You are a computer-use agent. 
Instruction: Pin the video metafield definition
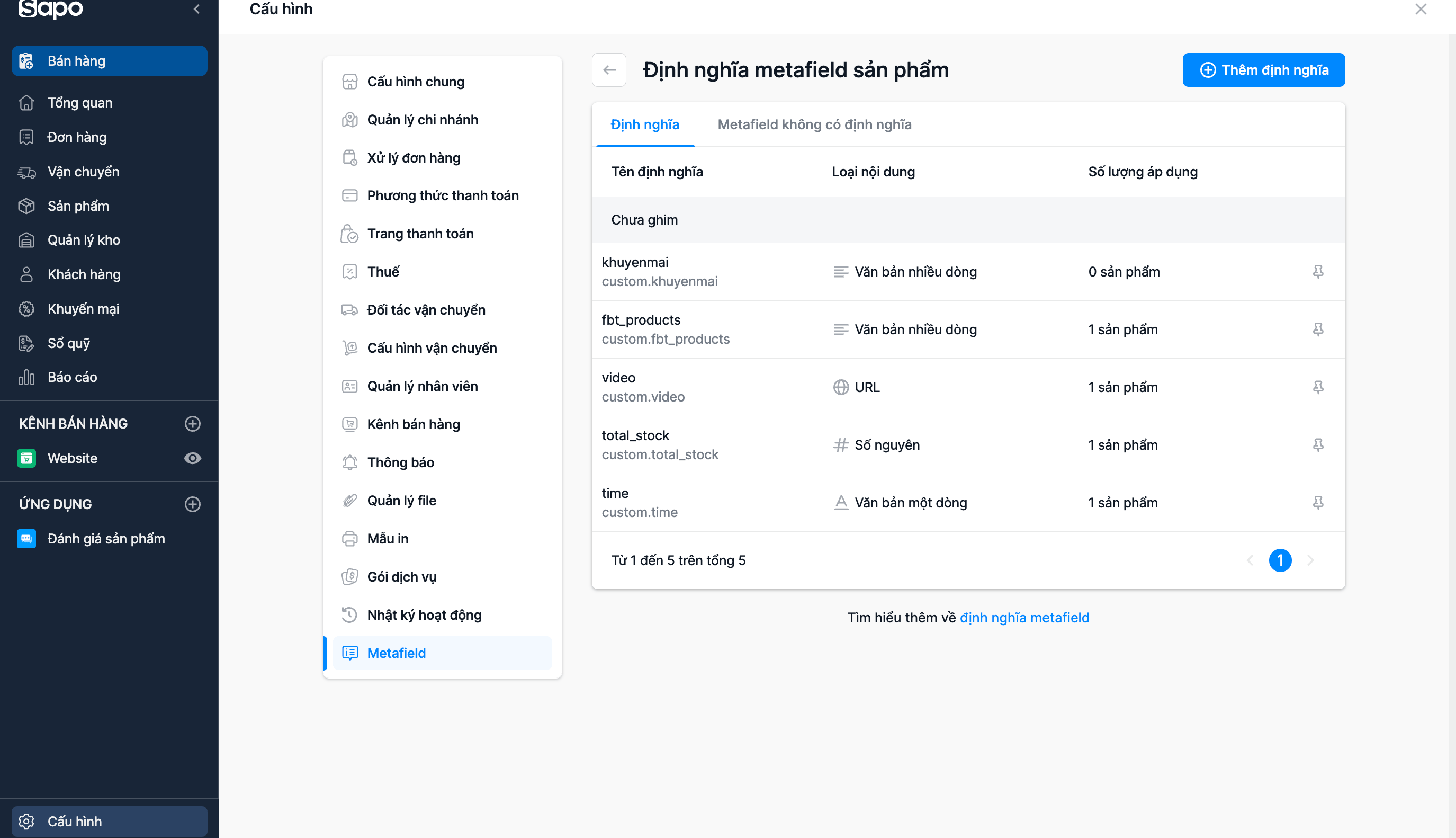(1318, 387)
